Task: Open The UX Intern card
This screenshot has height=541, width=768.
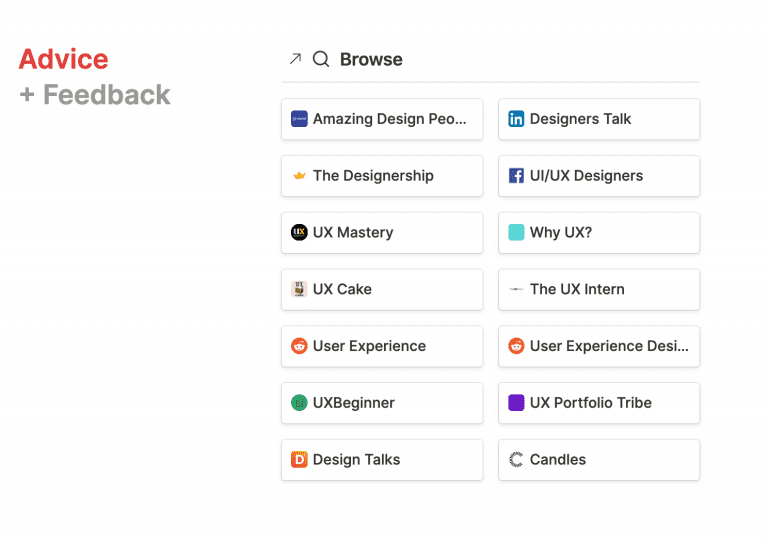Action: (599, 289)
